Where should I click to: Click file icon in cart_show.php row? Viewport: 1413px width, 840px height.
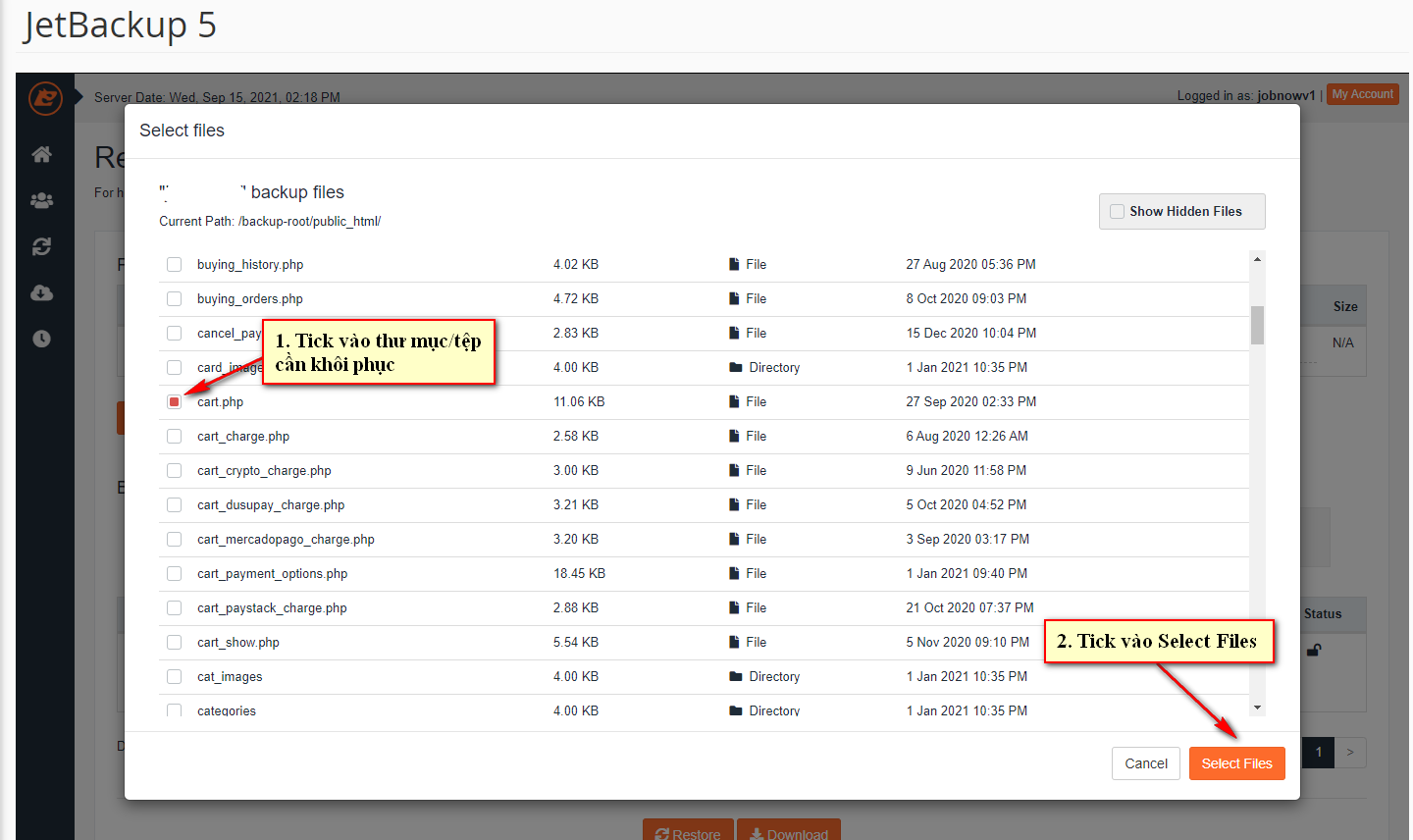coord(734,642)
